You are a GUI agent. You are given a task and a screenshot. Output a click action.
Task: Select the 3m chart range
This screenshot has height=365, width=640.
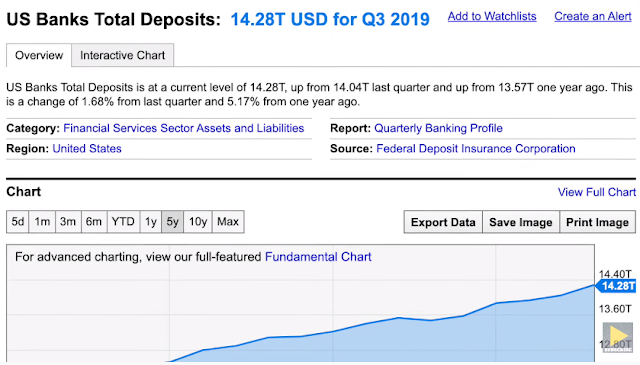(68, 222)
